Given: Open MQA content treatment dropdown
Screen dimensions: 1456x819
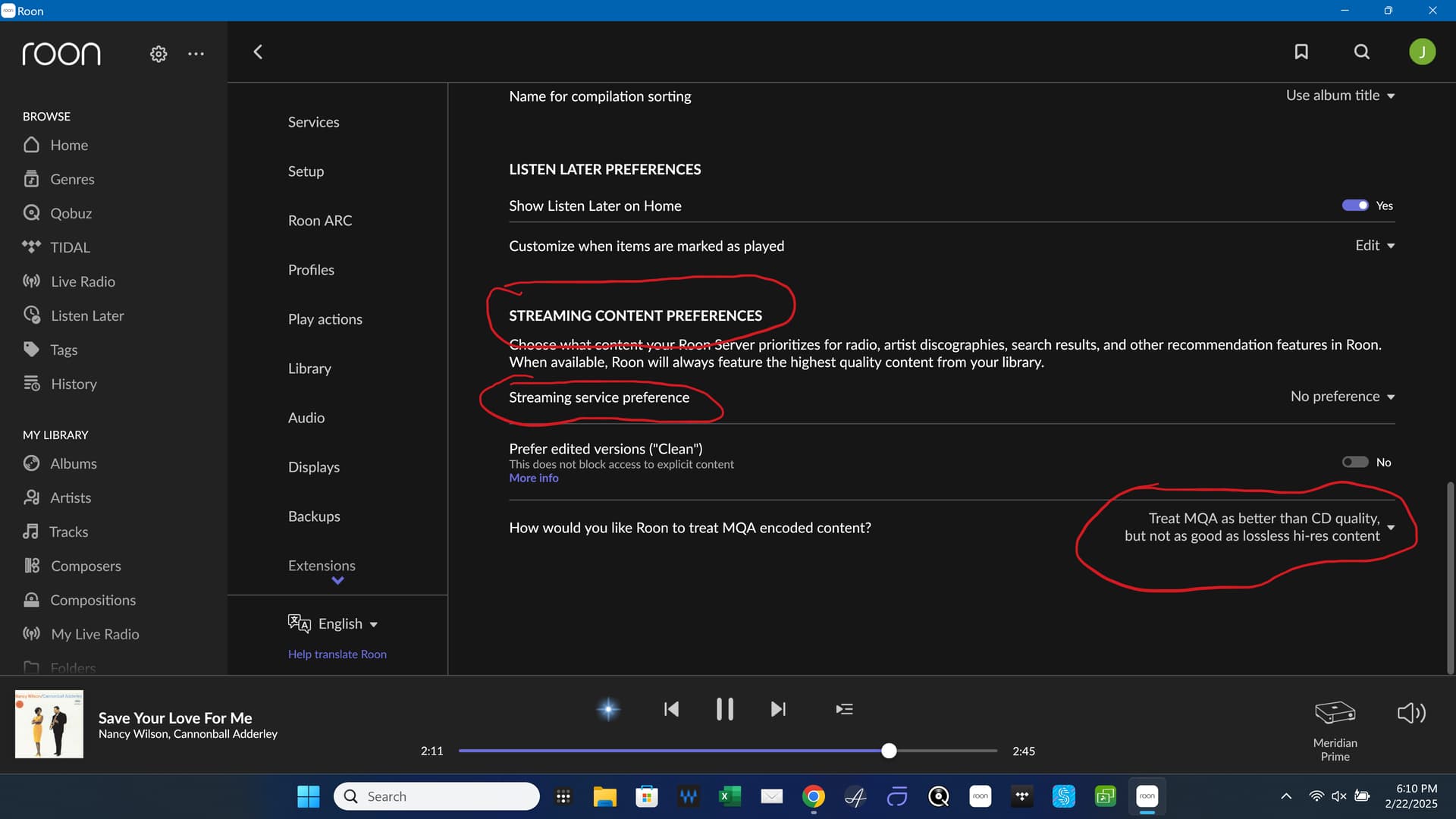Looking at the screenshot, I should click(x=1260, y=527).
